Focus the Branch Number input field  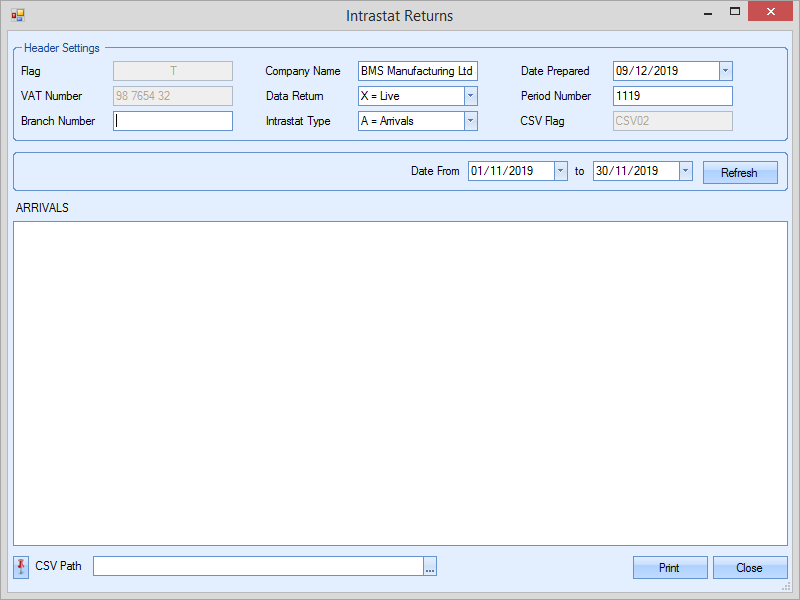173,121
